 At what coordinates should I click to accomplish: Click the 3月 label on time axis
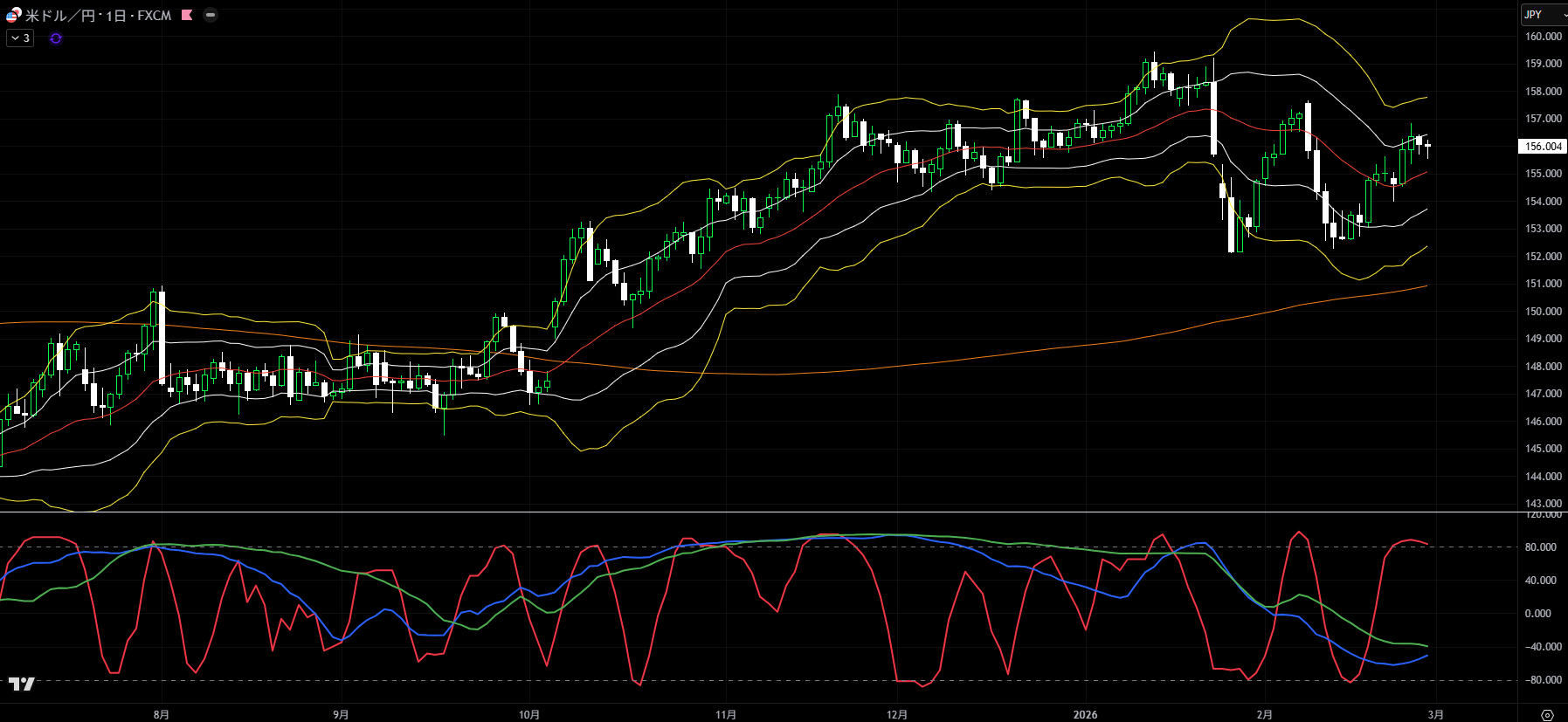[x=1435, y=715]
